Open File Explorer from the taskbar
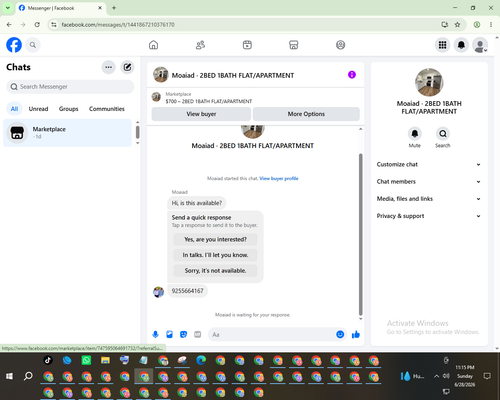Viewport: 500px width, 400px height. pyautogui.click(x=105, y=360)
